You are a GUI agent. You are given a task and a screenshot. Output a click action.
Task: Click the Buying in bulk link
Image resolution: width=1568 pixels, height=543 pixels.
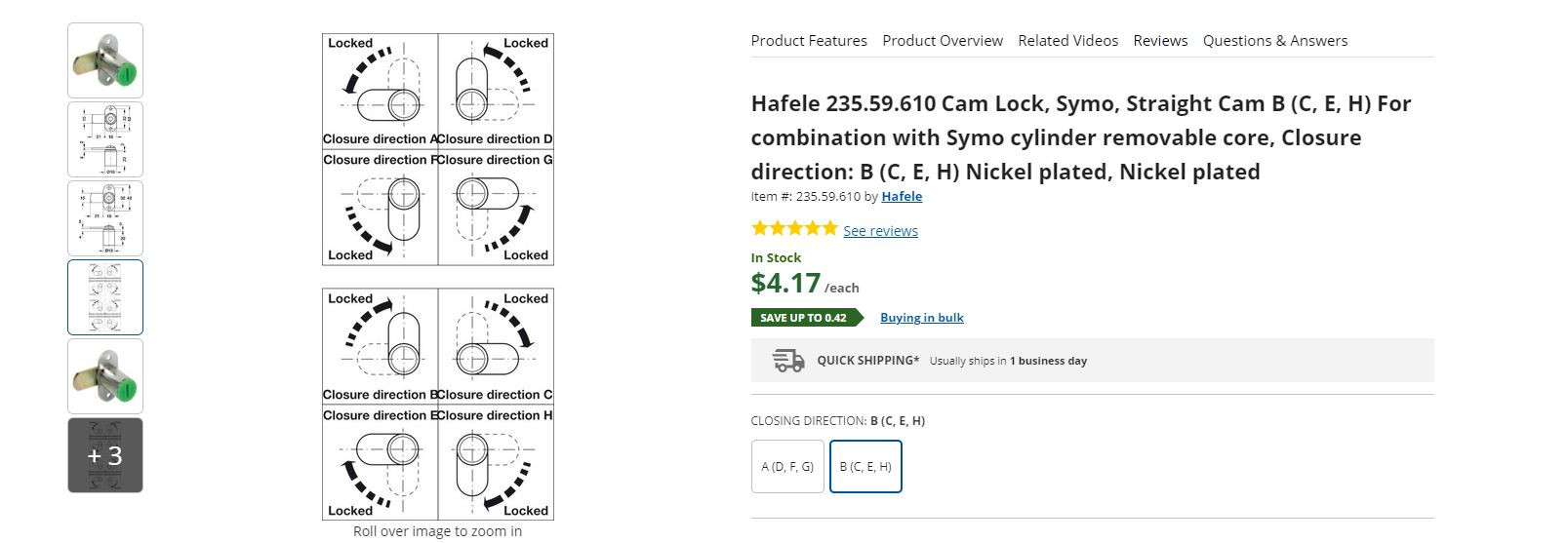921,318
